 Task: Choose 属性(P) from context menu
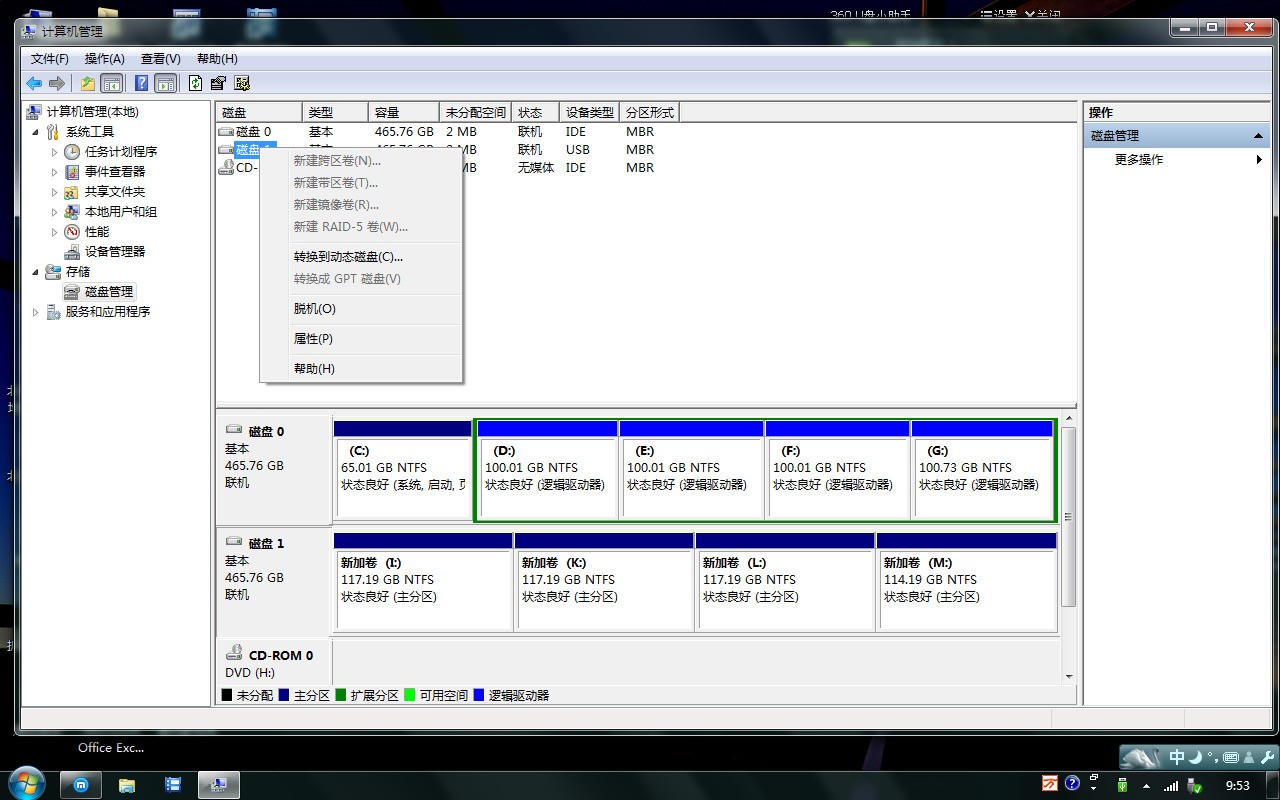point(361,339)
